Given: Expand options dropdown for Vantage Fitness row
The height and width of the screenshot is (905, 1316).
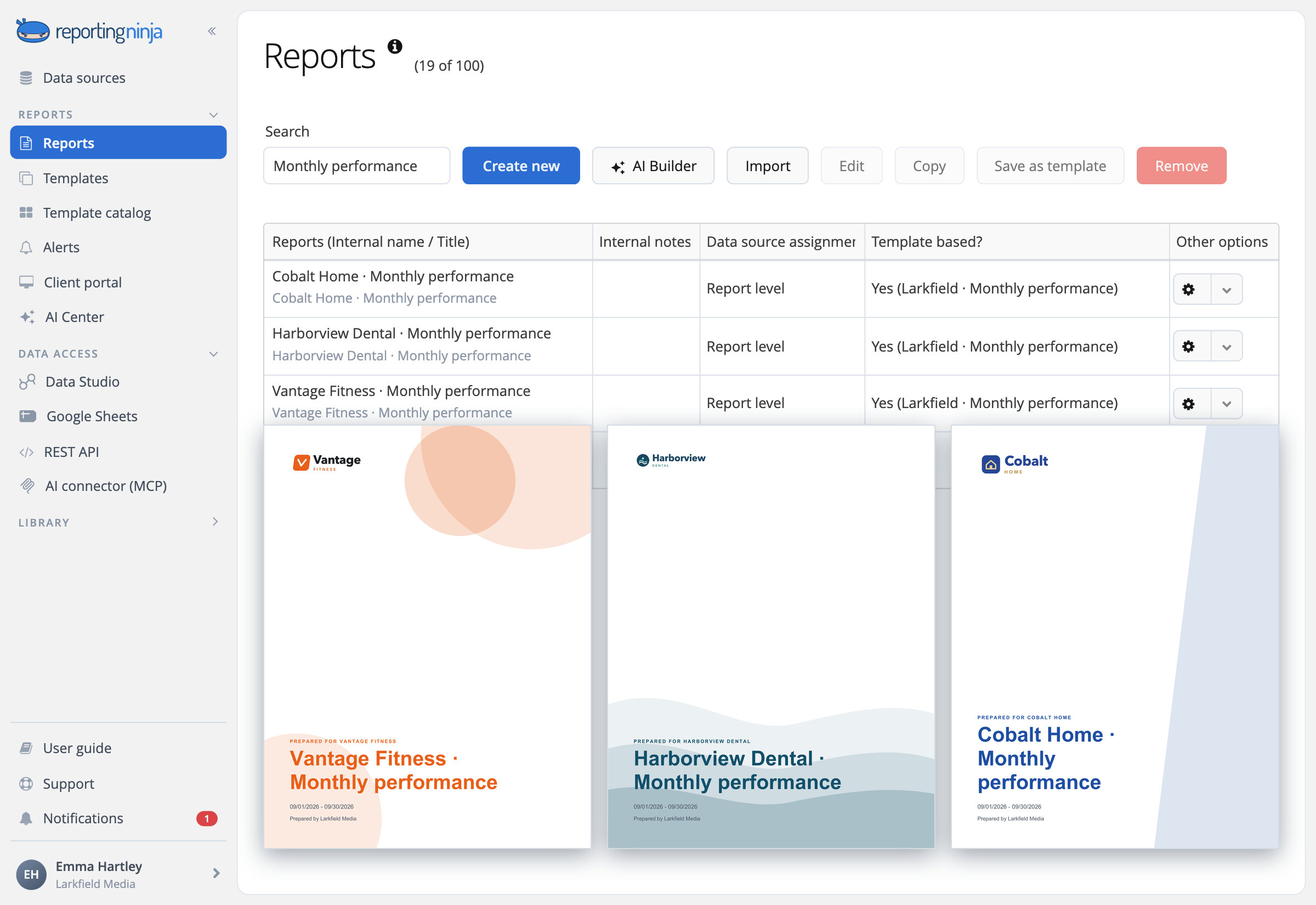Looking at the screenshot, I should (x=1227, y=404).
